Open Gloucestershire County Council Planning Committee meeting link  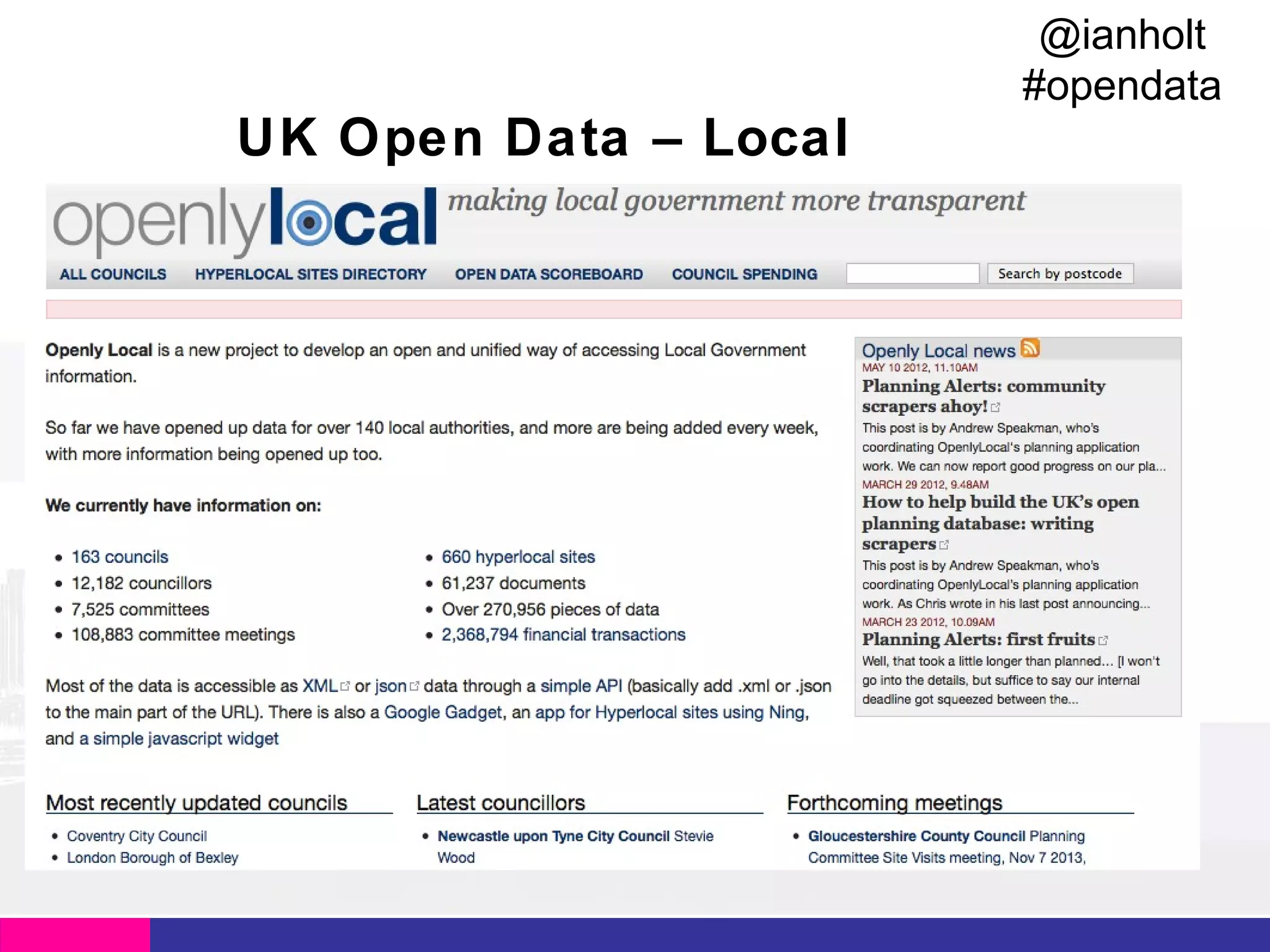[947, 847]
